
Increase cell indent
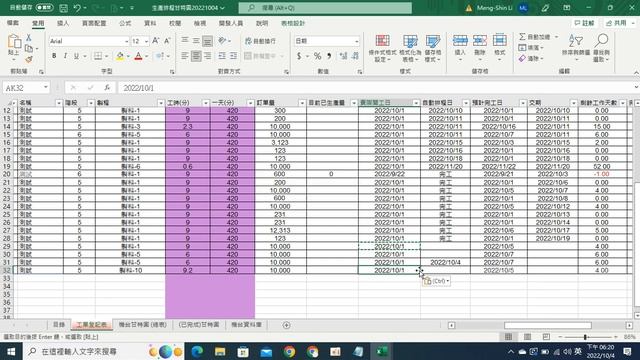[233, 56]
